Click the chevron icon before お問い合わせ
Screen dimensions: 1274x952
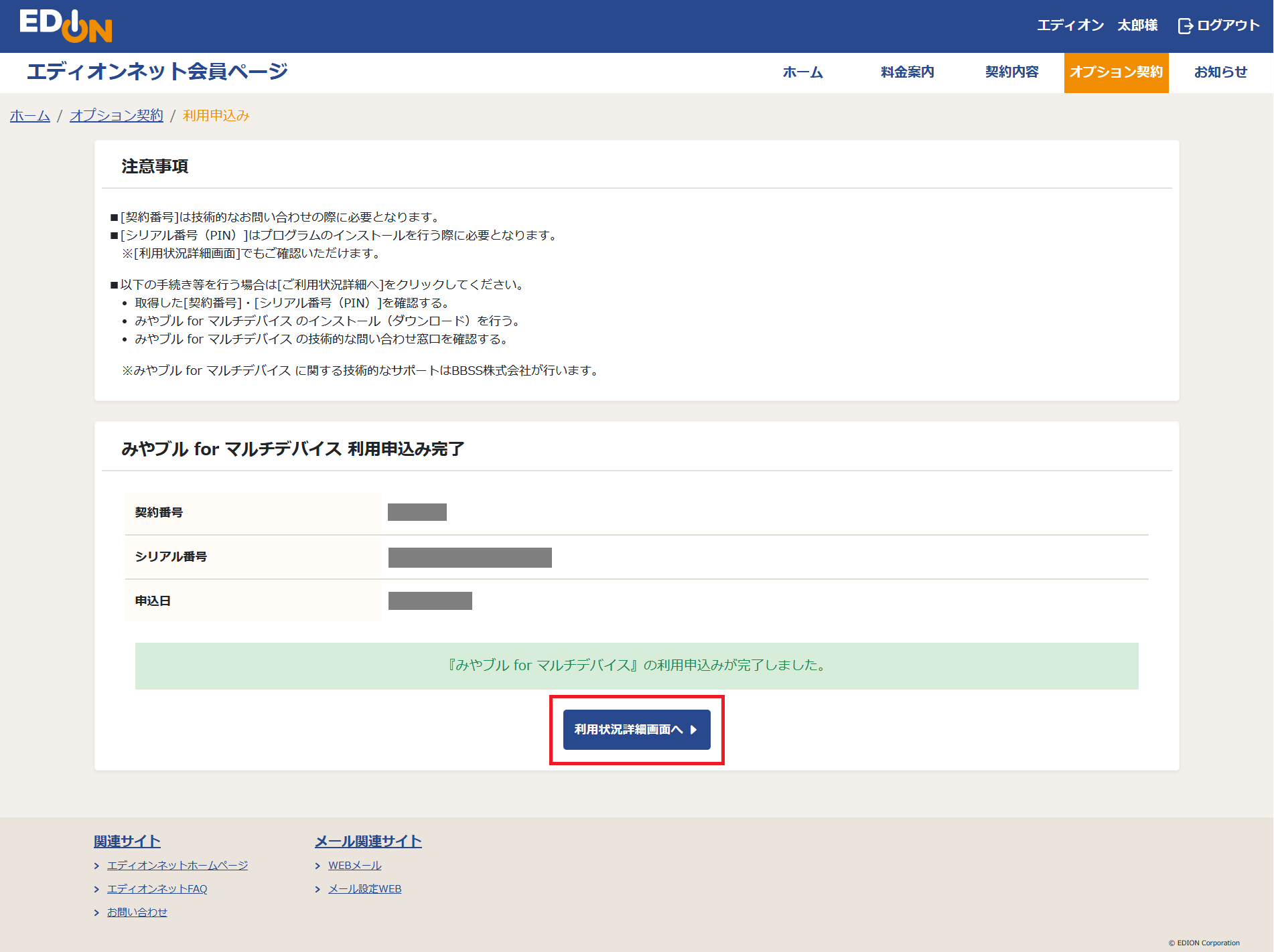(x=96, y=912)
